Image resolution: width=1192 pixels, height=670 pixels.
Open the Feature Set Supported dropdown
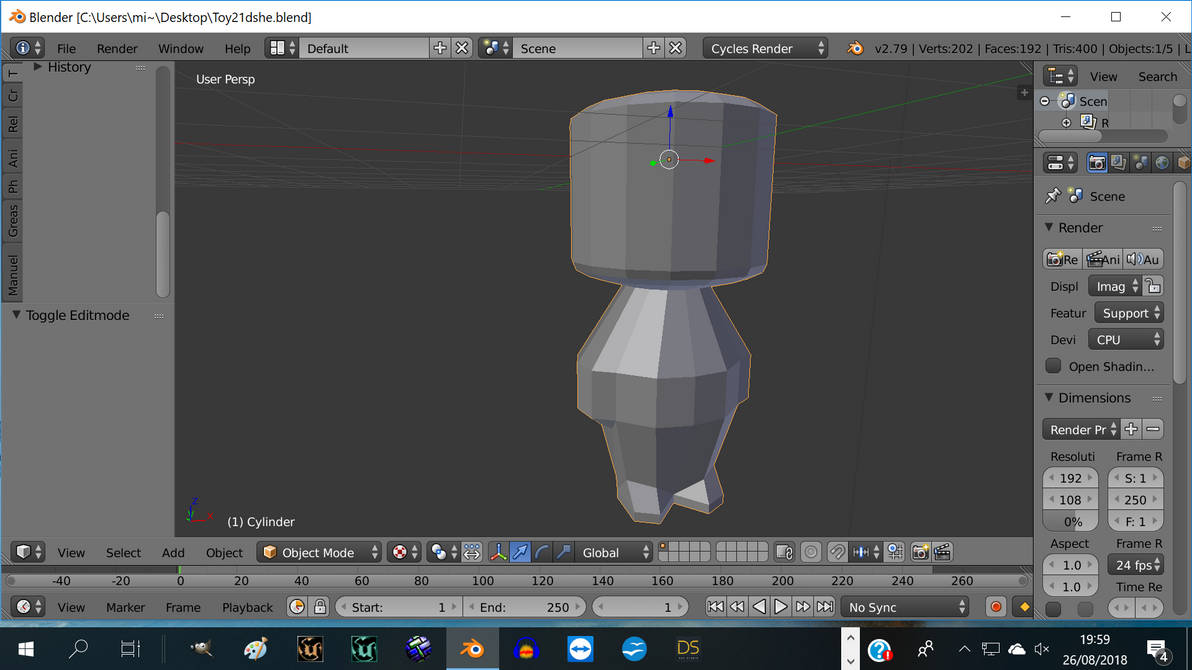[x=1129, y=313]
